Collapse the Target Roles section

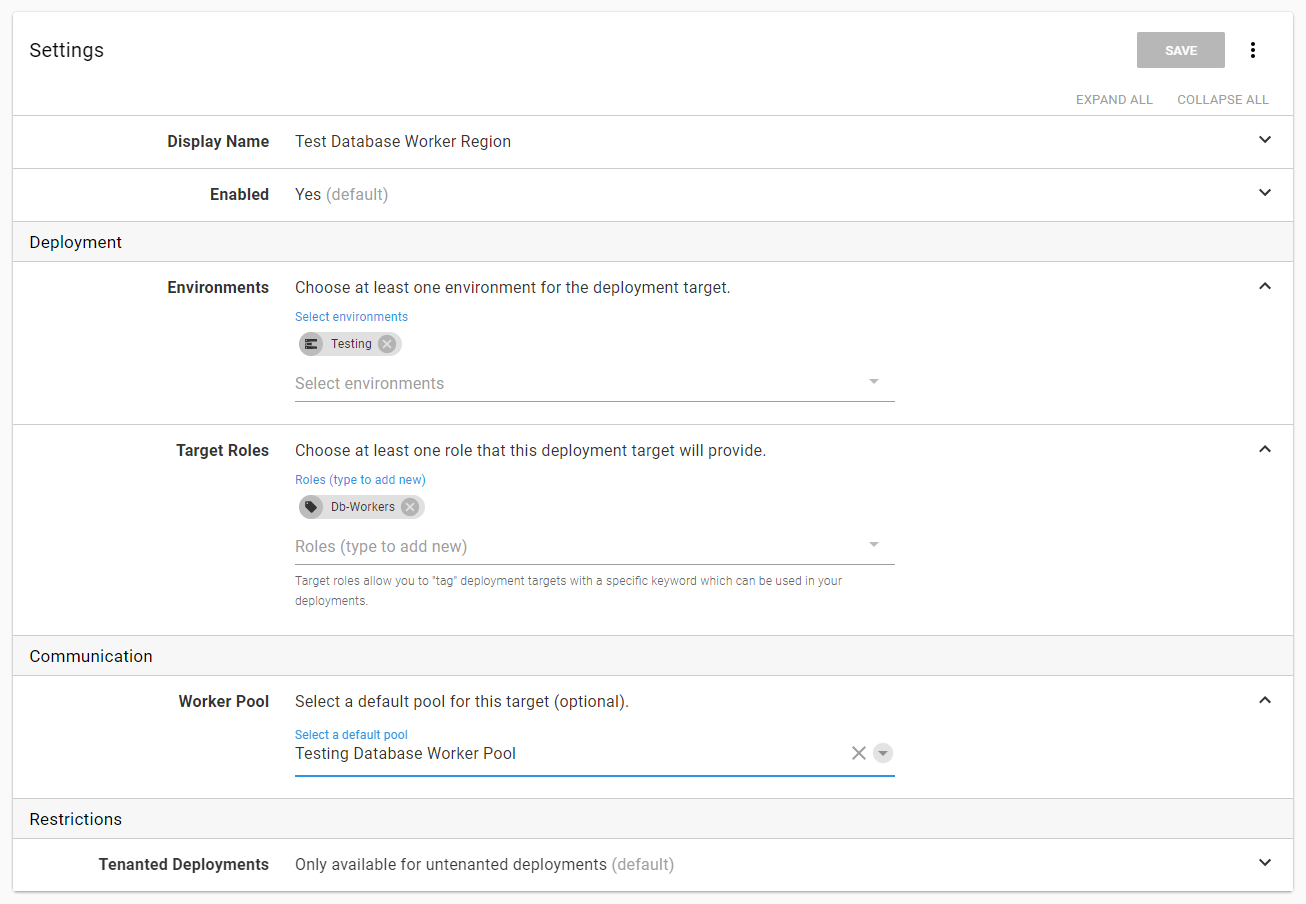pos(1265,449)
